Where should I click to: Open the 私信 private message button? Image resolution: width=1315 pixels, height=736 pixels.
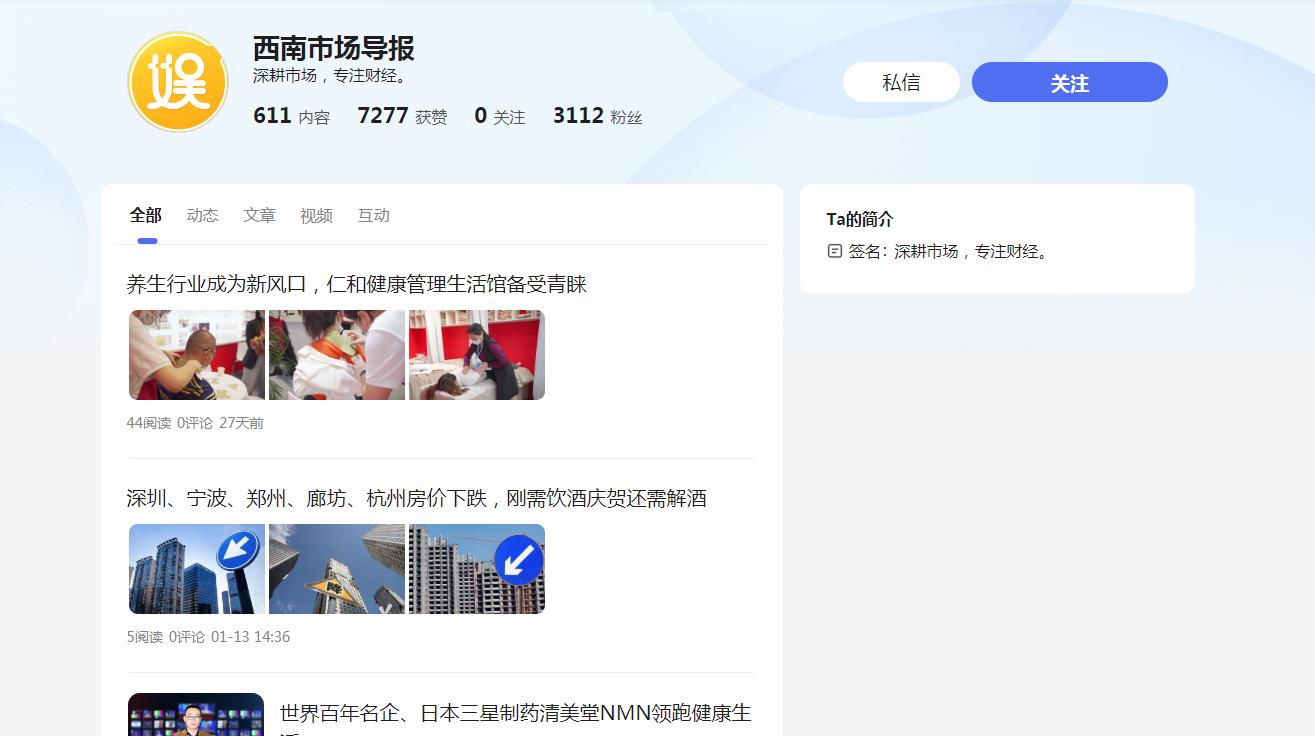(x=901, y=82)
